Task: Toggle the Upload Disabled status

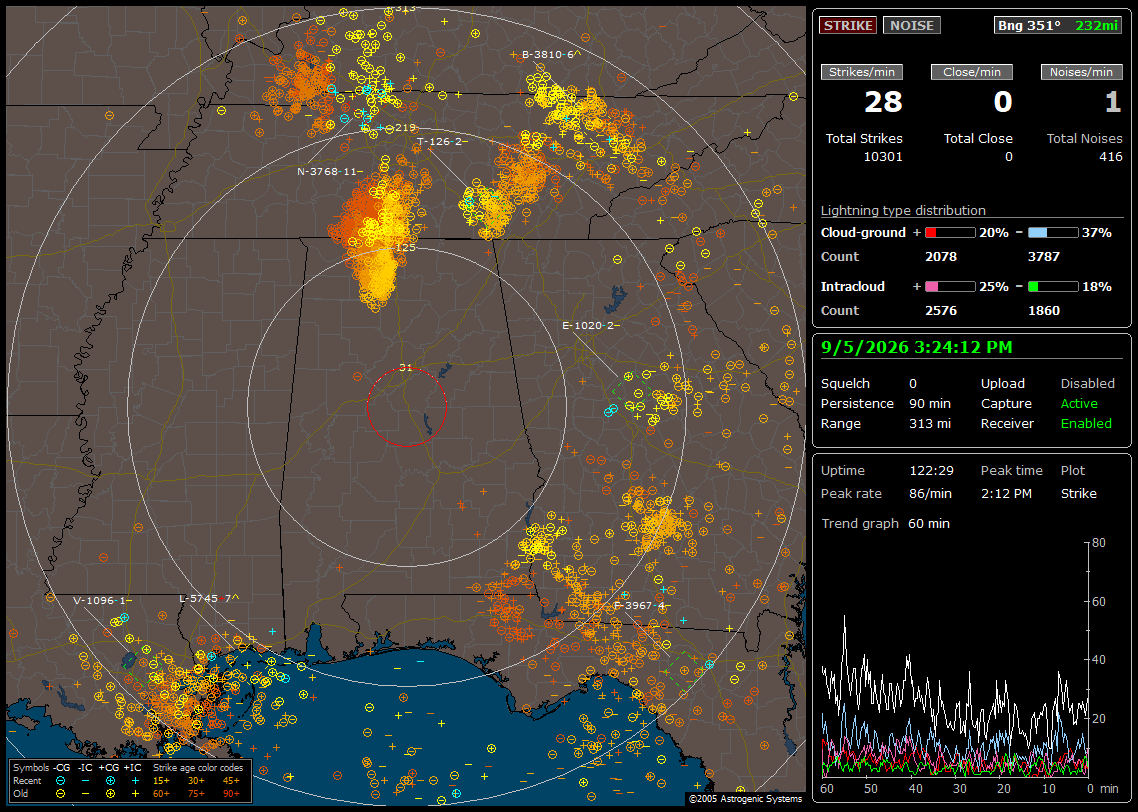Action: [x=1087, y=384]
